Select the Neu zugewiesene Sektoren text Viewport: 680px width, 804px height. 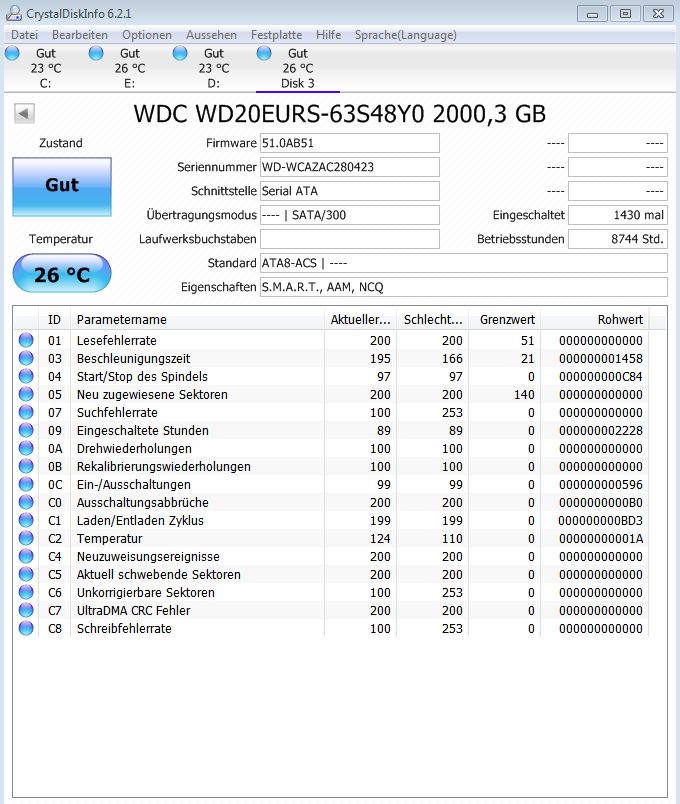coord(152,394)
